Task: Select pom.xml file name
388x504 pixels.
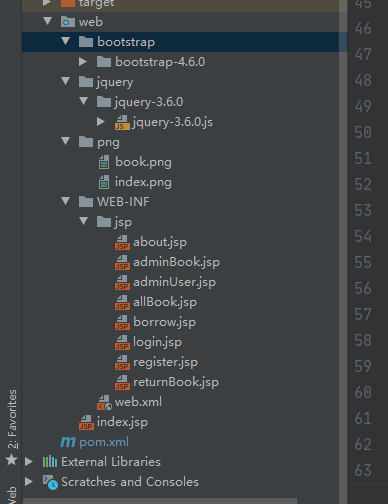Action: tap(104, 442)
